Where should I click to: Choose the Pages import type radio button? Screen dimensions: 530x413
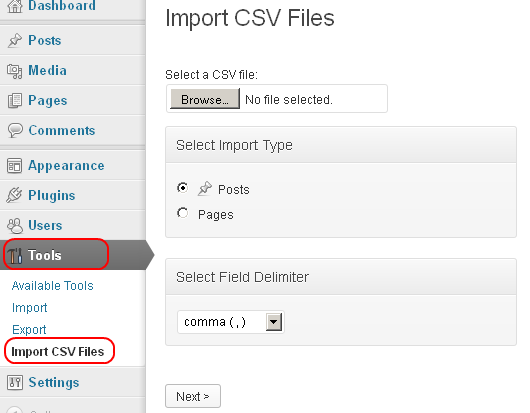[183, 213]
